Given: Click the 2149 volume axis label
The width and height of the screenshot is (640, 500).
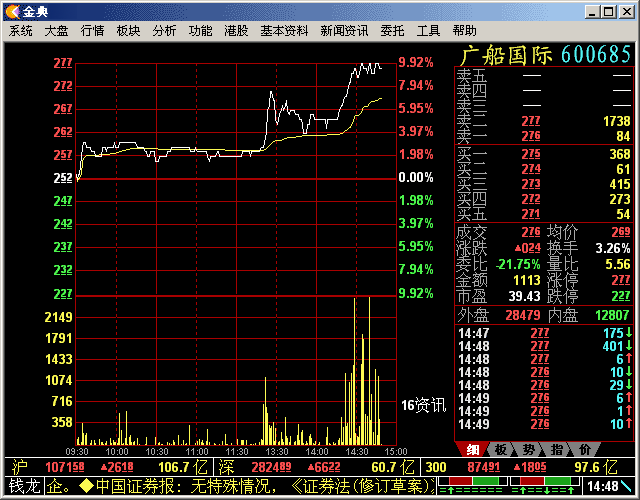Looking at the screenshot, I should pos(58,317).
